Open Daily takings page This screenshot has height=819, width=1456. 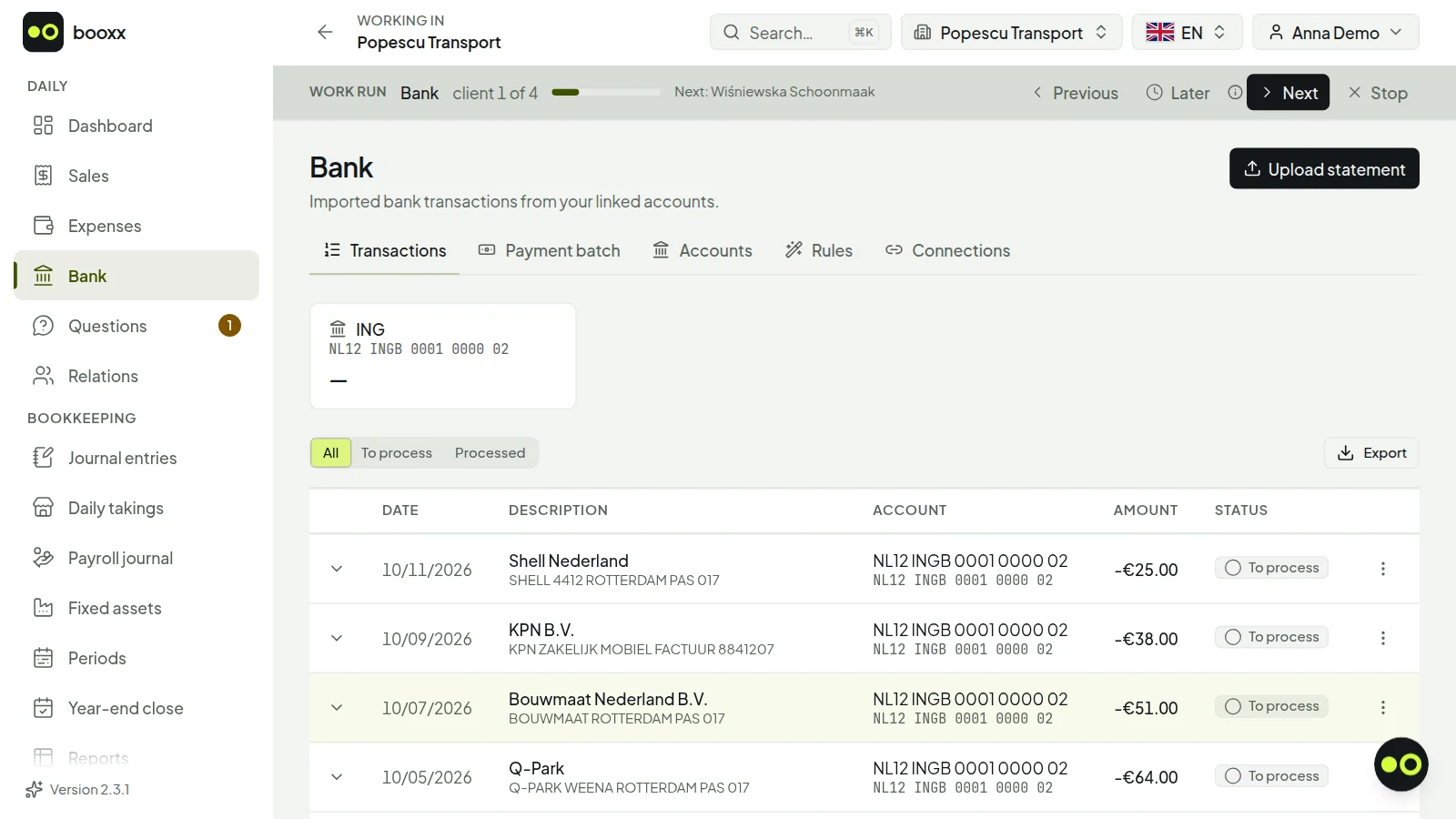136,508
